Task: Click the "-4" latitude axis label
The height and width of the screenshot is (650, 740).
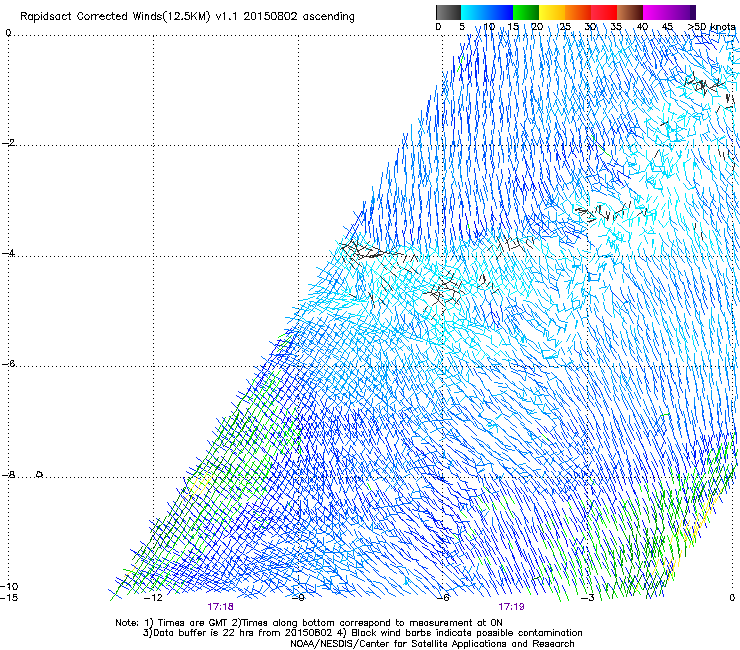Action: [x=8, y=253]
